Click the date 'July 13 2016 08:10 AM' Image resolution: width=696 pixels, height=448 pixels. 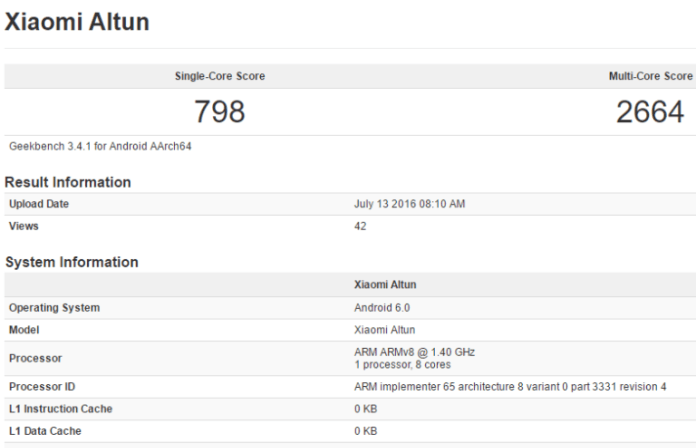tap(409, 204)
